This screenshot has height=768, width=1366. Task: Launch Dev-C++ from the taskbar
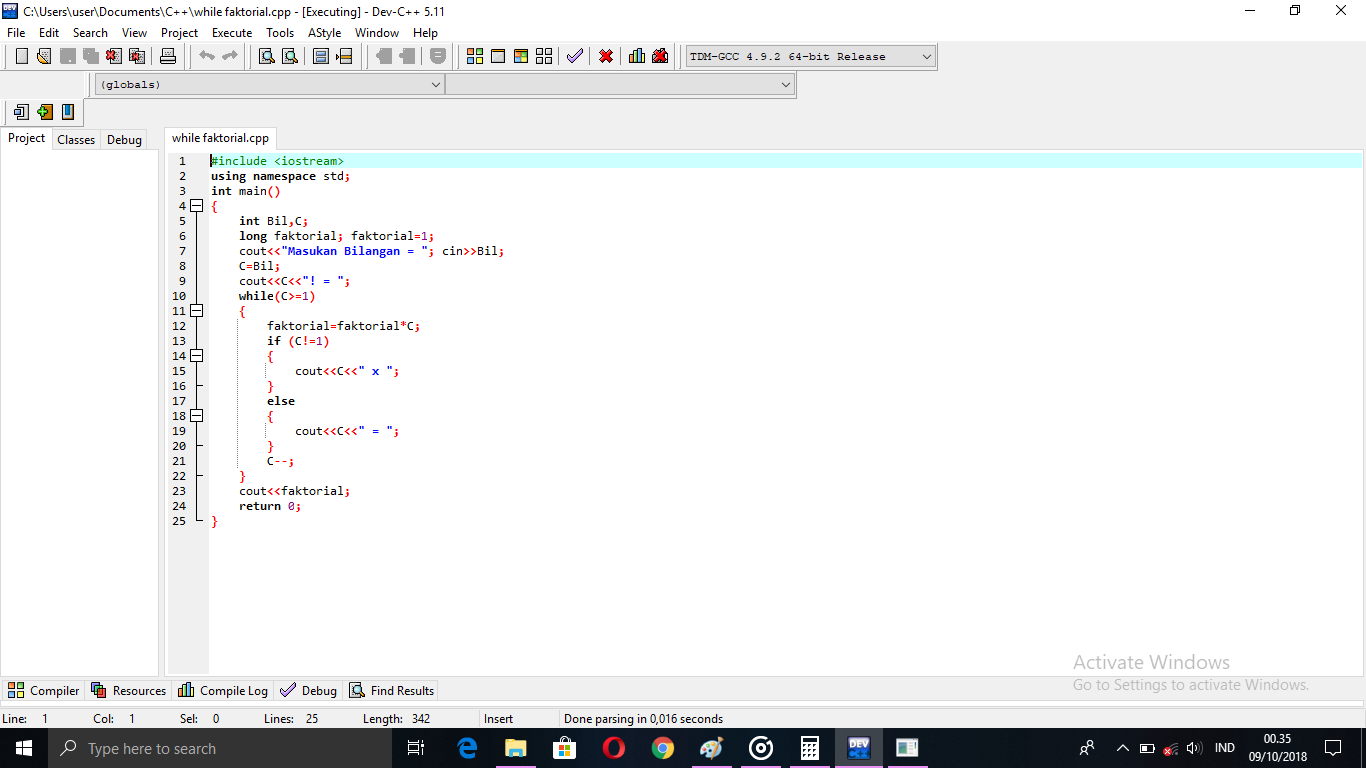point(858,747)
